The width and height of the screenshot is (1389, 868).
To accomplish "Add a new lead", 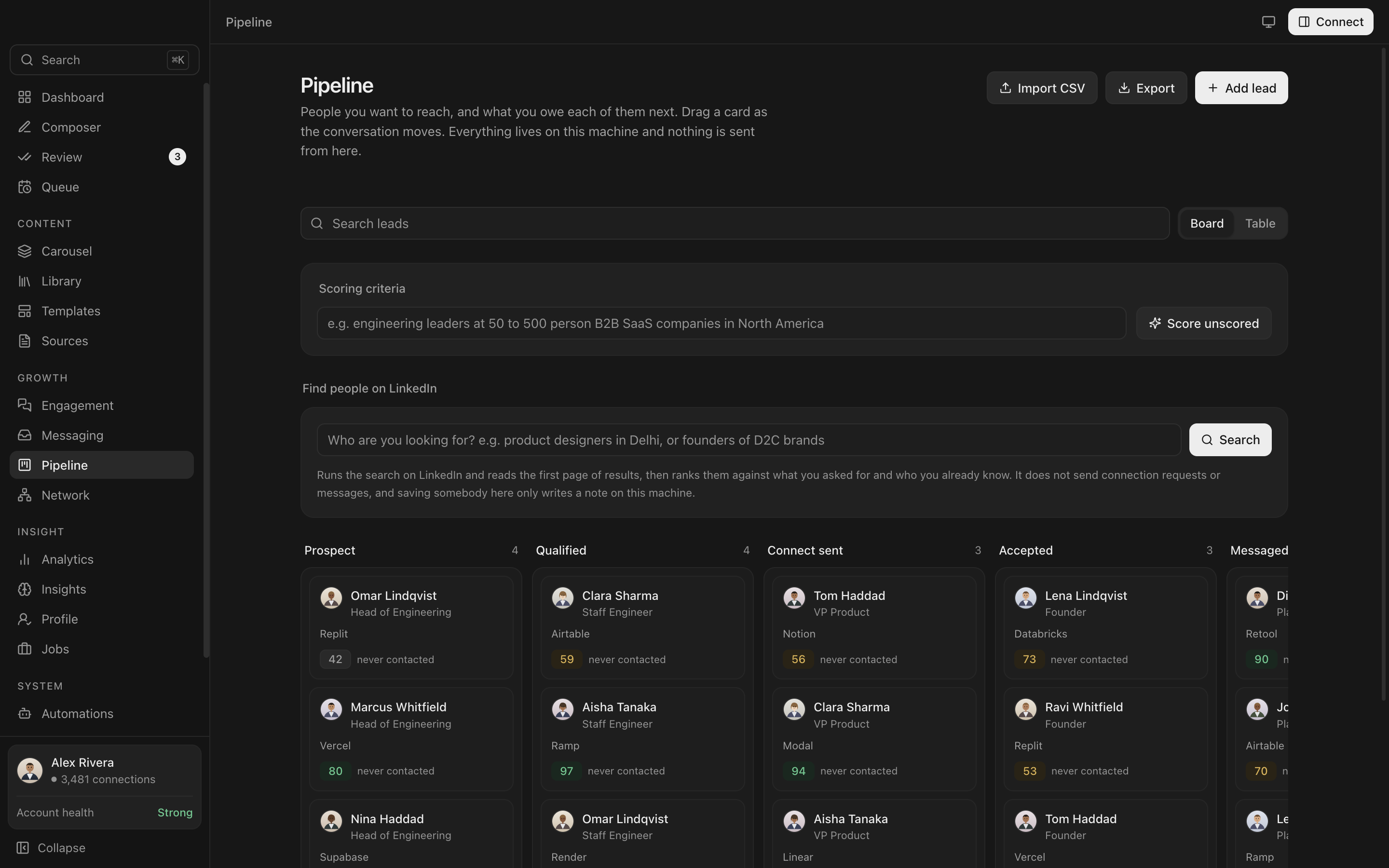I will click(1241, 88).
